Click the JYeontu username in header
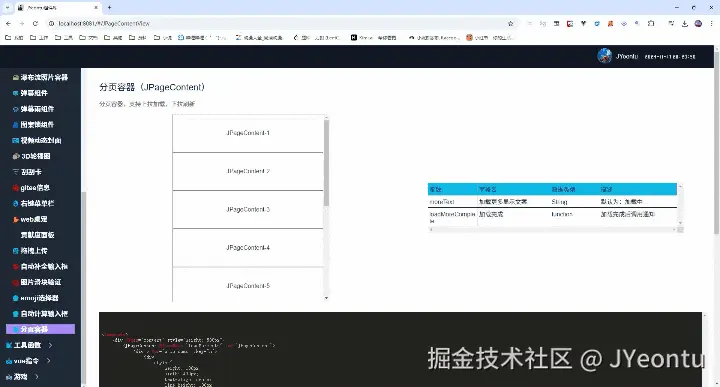 click(627, 56)
